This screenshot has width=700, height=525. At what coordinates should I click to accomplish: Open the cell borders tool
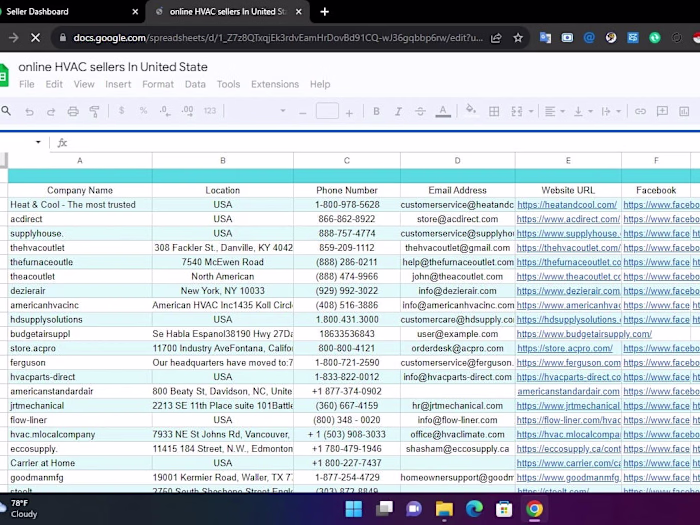point(494,111)
